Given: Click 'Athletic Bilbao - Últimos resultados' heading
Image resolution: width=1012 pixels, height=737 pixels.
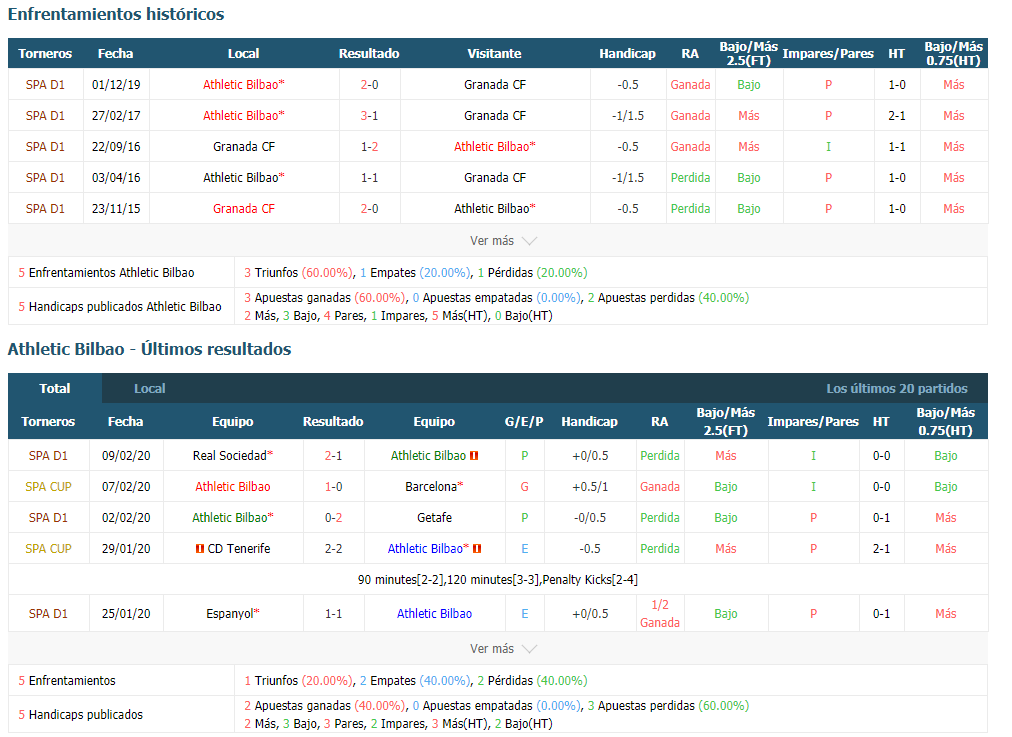Looking at the screenshot, I should [x=150, y=349].
